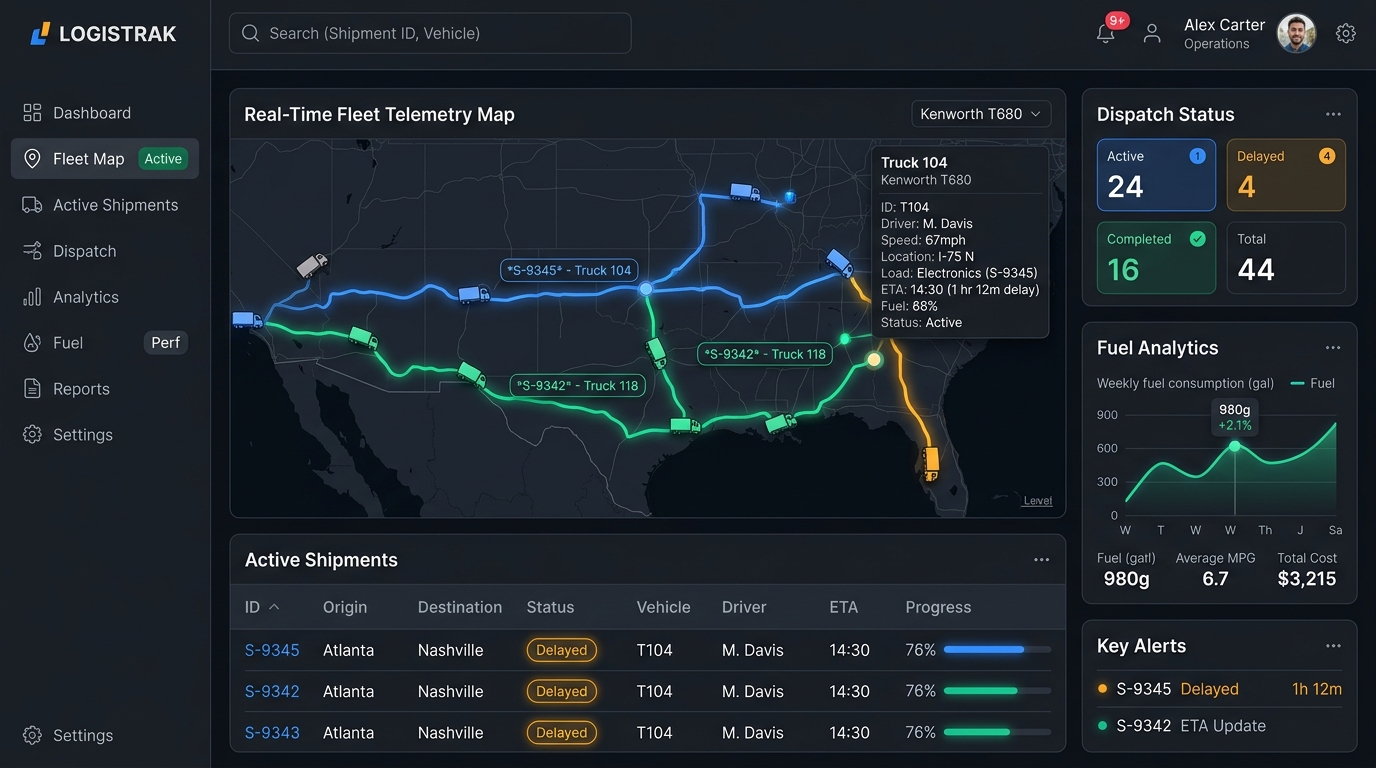
Task: Click the S-9342 ETA Update alert
Action: point(1220,726)
